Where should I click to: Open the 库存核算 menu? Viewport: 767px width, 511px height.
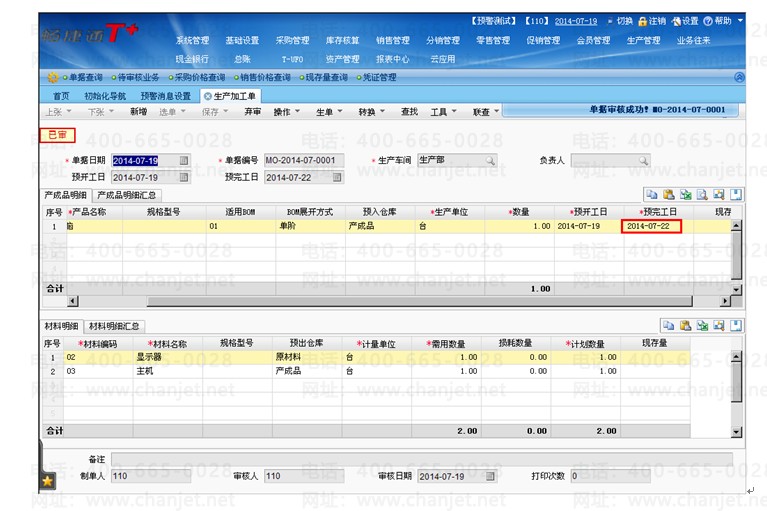pyautogui.click(x=342, y=41)
